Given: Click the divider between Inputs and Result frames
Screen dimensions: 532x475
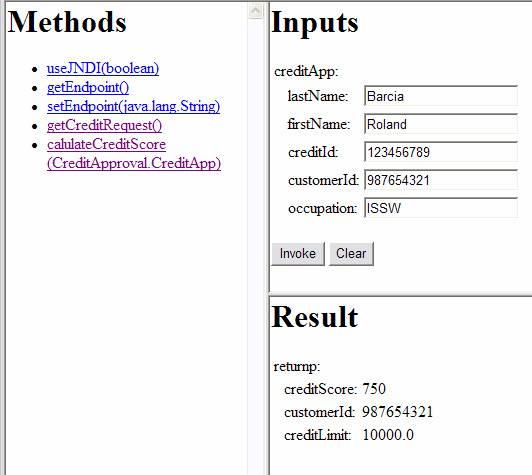Looking at the screenshot, I should click(400, 294).
